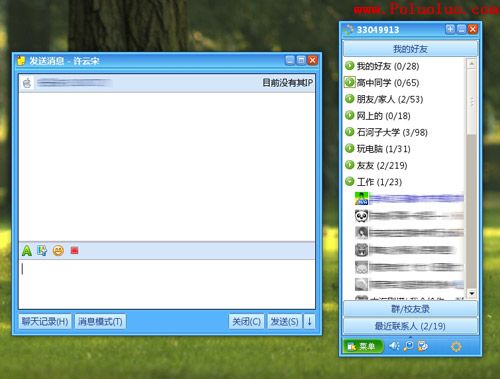Click the red square icon in chat toolbar

click(74, 250)
